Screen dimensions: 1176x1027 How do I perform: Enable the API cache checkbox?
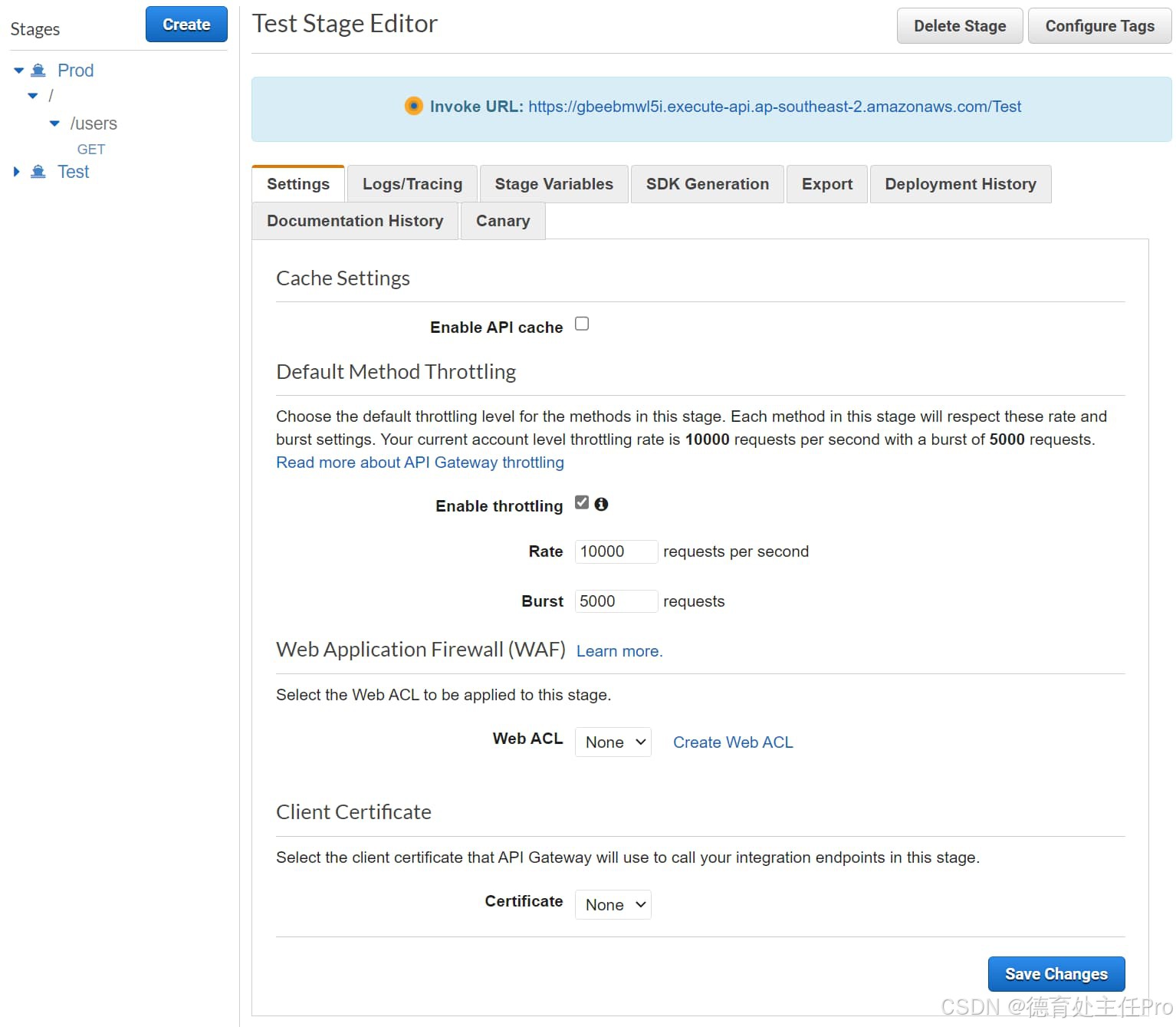582,324
